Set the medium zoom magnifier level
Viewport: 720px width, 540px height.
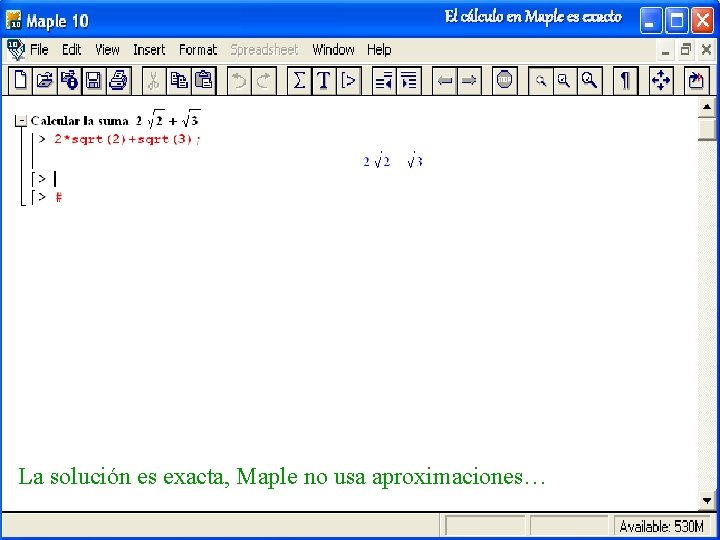pos(565,81)
